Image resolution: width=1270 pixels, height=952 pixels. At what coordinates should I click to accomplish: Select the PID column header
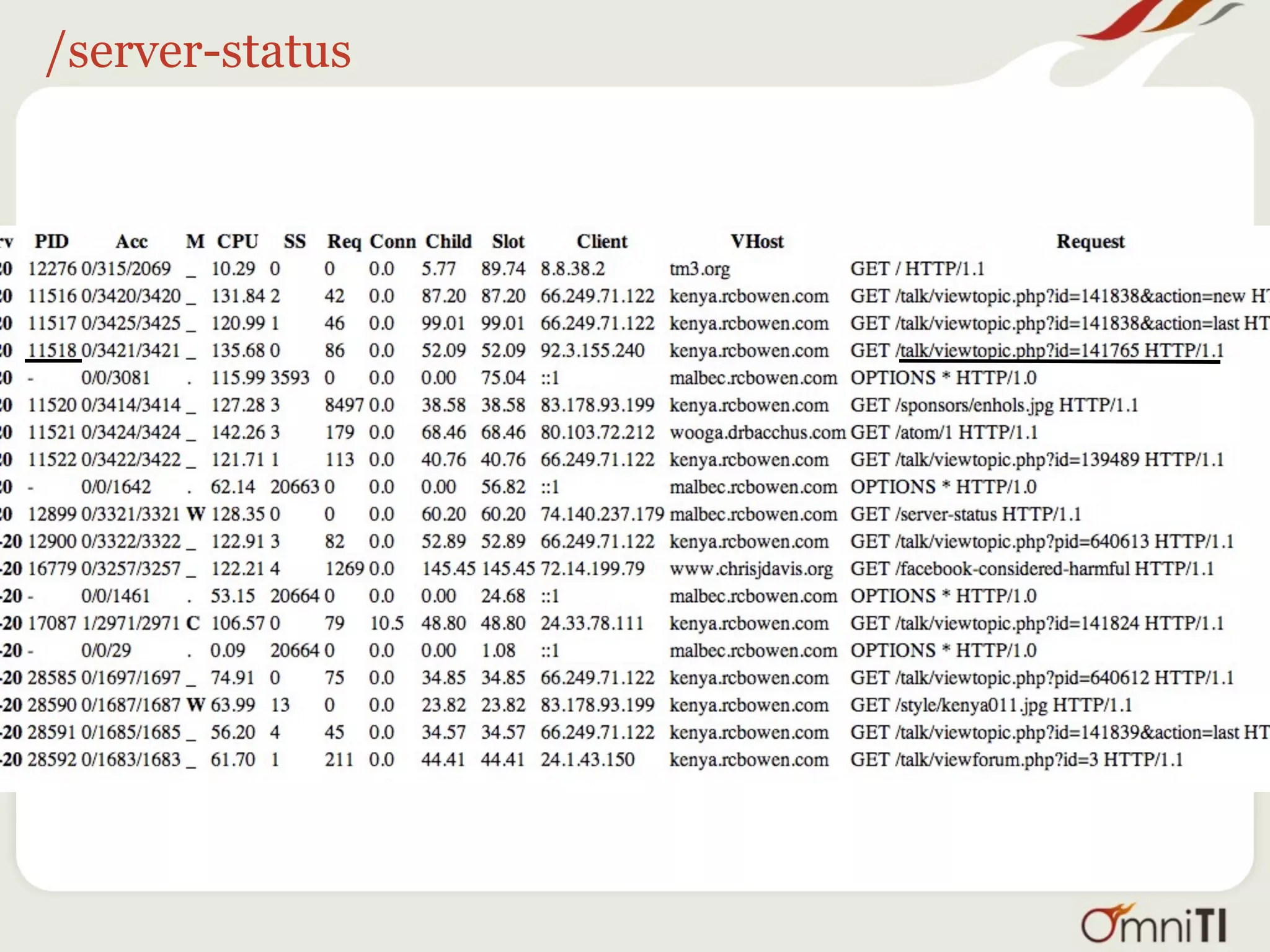pos(51,241)
